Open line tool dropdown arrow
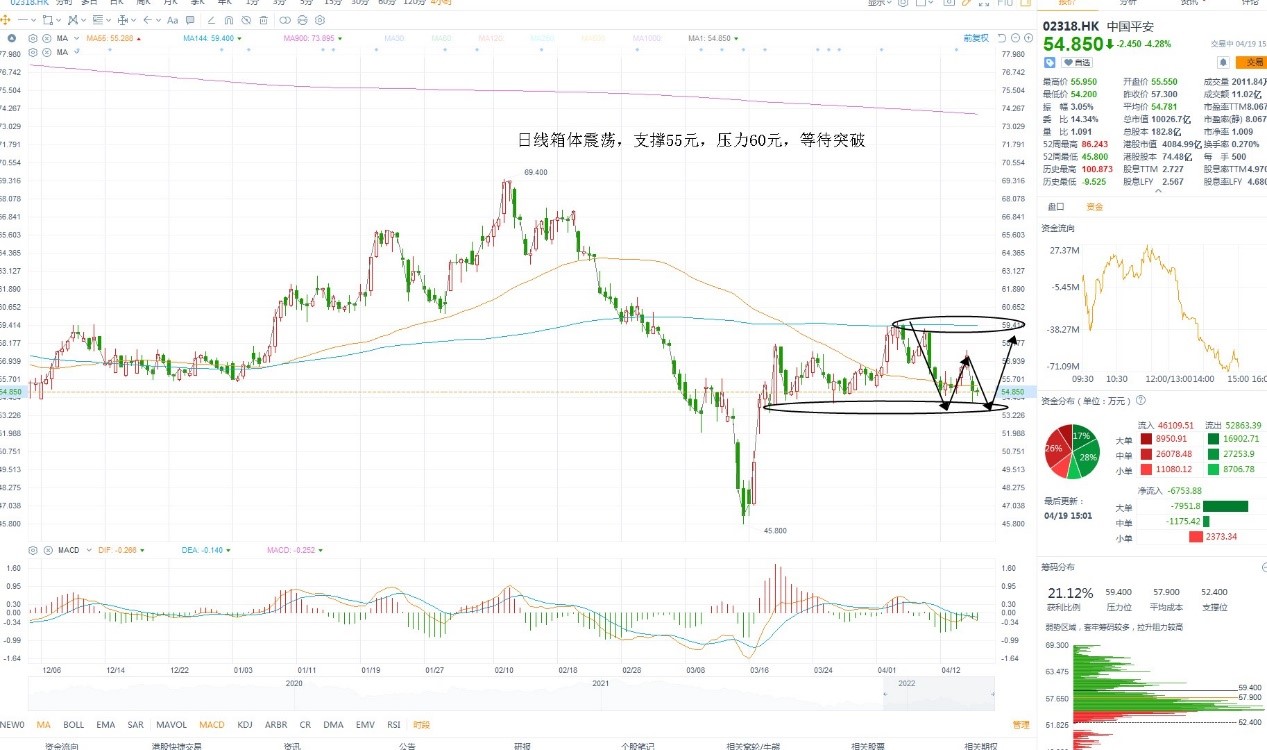Screen dimensions: 1267x750 pyautogui.click(x=33, y=20)
